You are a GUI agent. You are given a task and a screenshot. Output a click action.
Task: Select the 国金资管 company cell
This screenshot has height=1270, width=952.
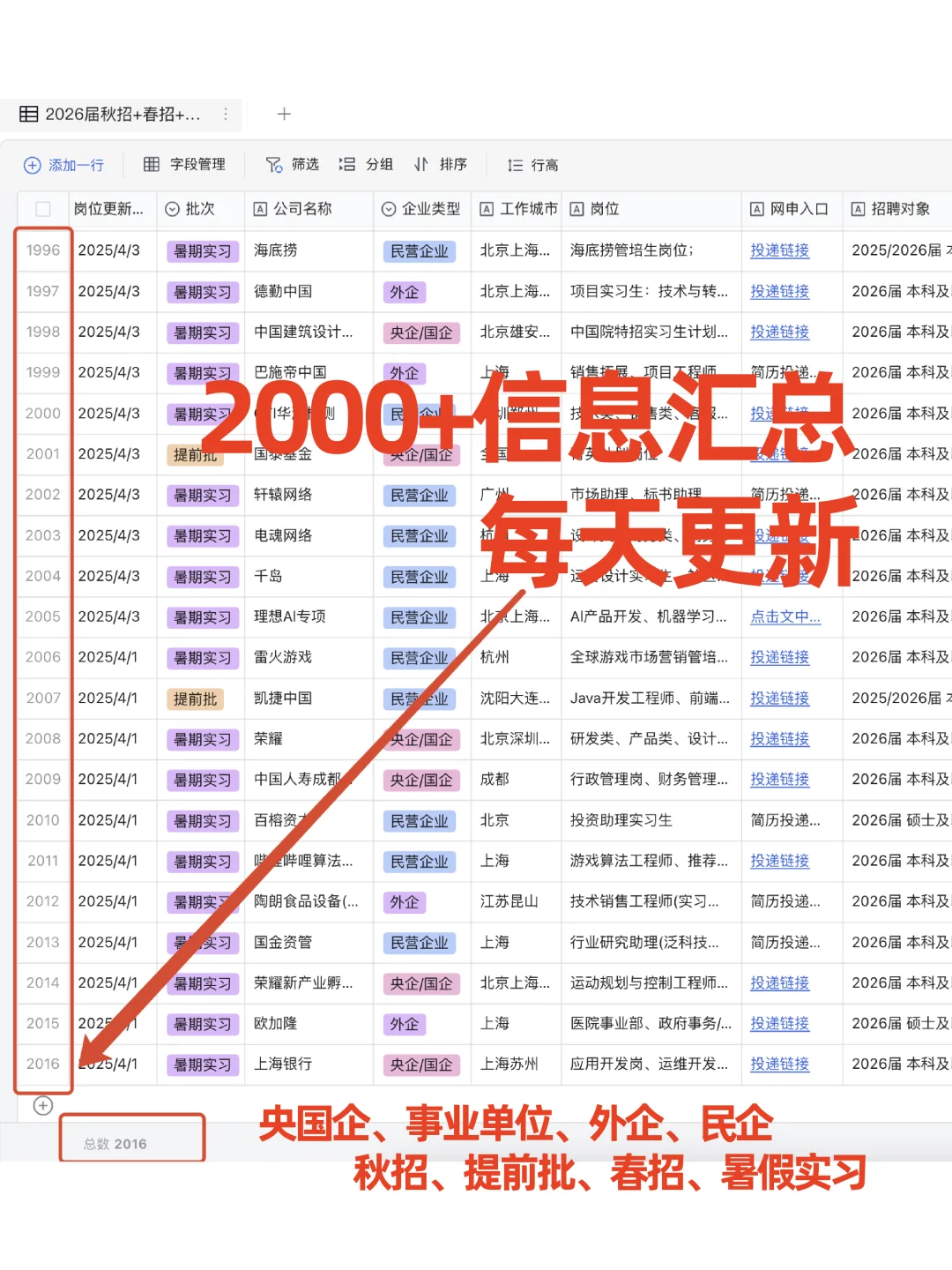(x=309, y=942)
